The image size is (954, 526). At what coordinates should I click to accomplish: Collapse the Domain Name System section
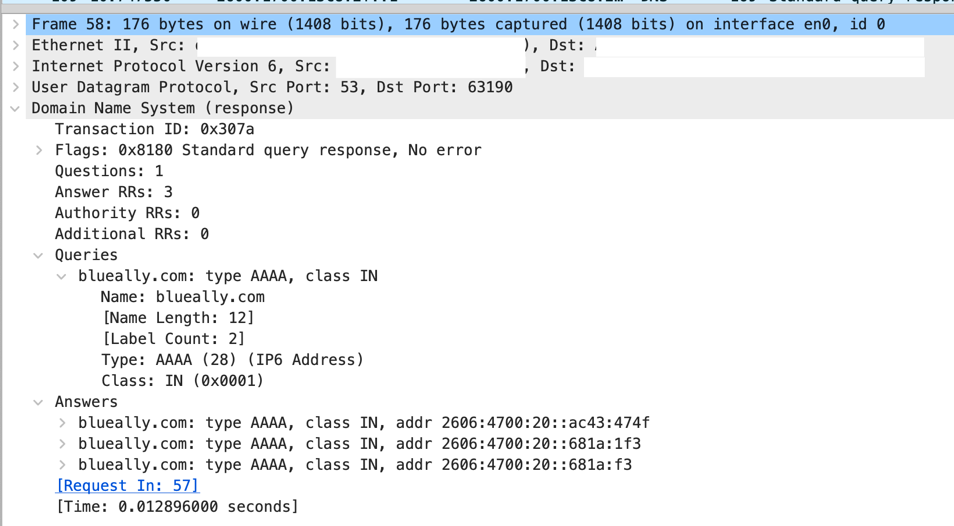(16, 108)
